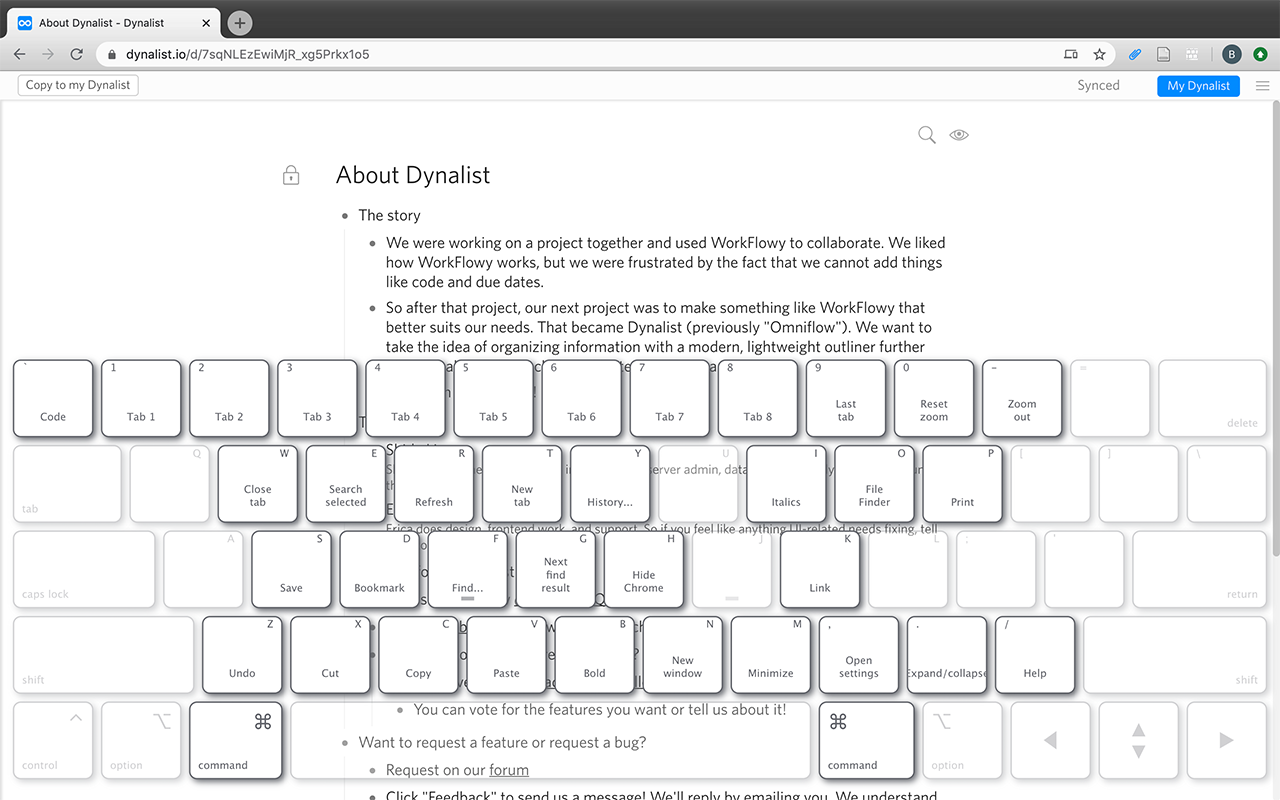
Task: Click the Help shortcut key
Action: [1034, 655]
